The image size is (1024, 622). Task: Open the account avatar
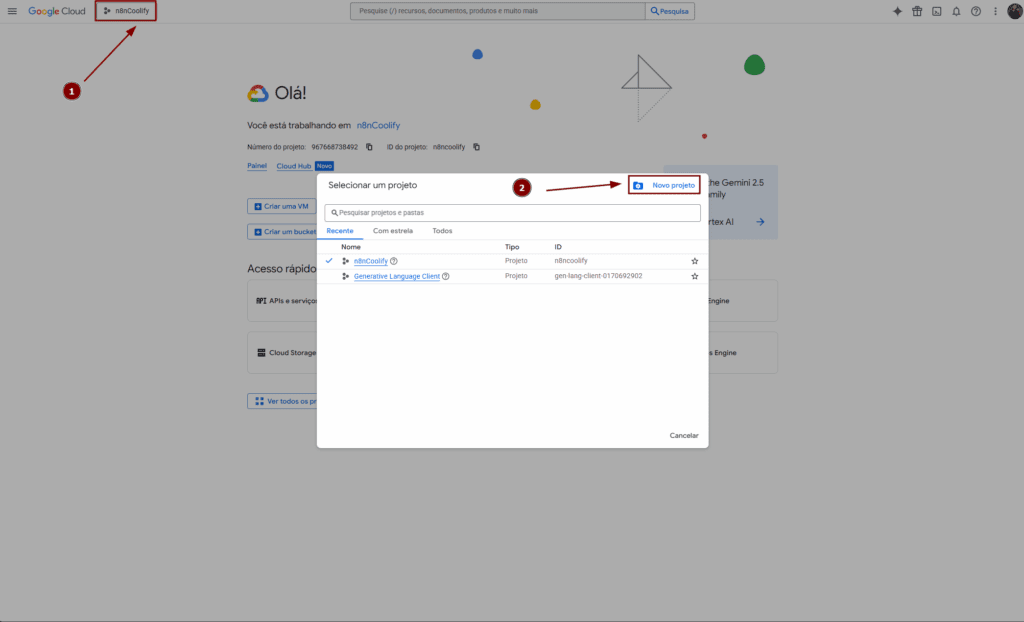pyautogui.click(x=1015, y=10)
